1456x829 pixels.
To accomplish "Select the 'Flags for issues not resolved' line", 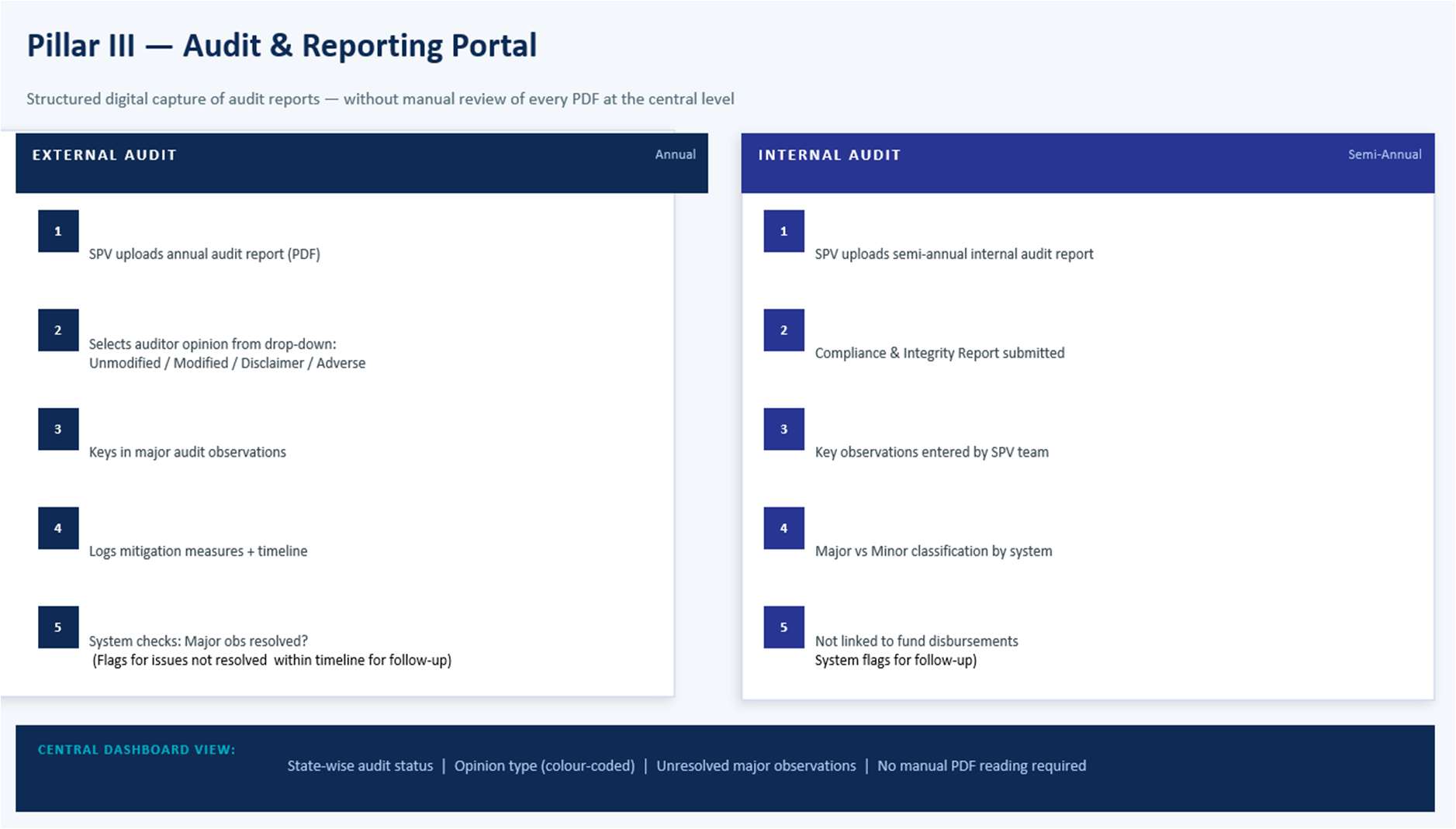I will [271, 661].
